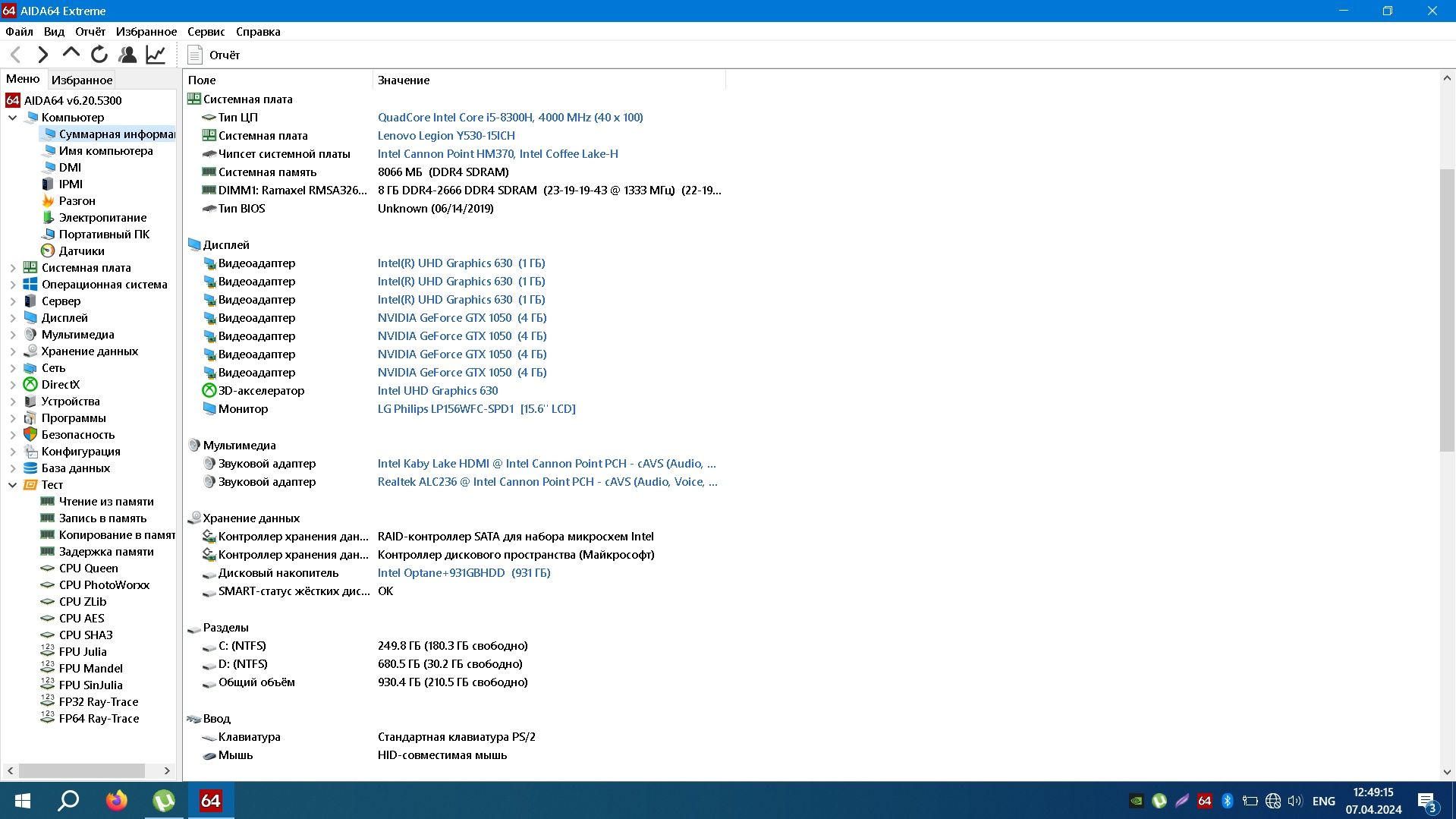This screenshot has width=1456, height=819.
Task: Click the sidebar scroll right arrow
Action: (x=167, y=770)
